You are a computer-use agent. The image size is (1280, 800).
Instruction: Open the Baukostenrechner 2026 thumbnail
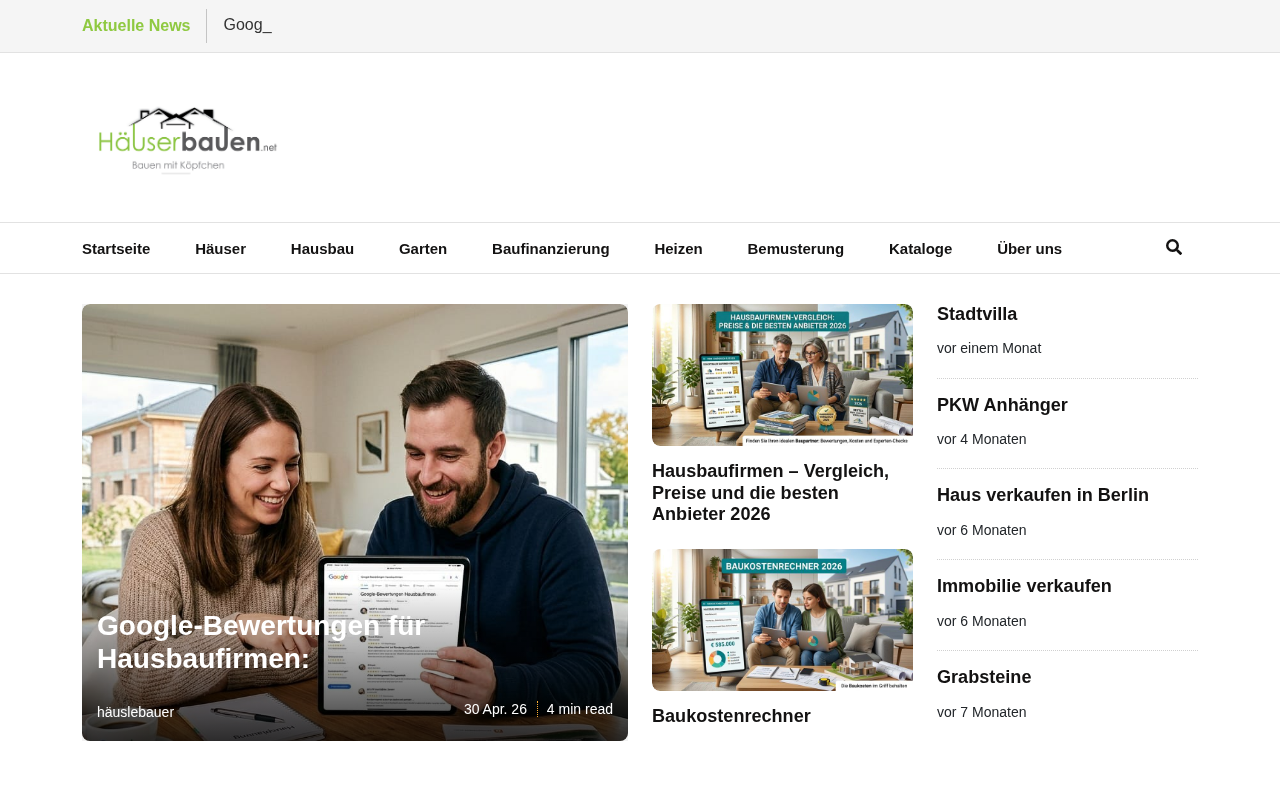782,620
